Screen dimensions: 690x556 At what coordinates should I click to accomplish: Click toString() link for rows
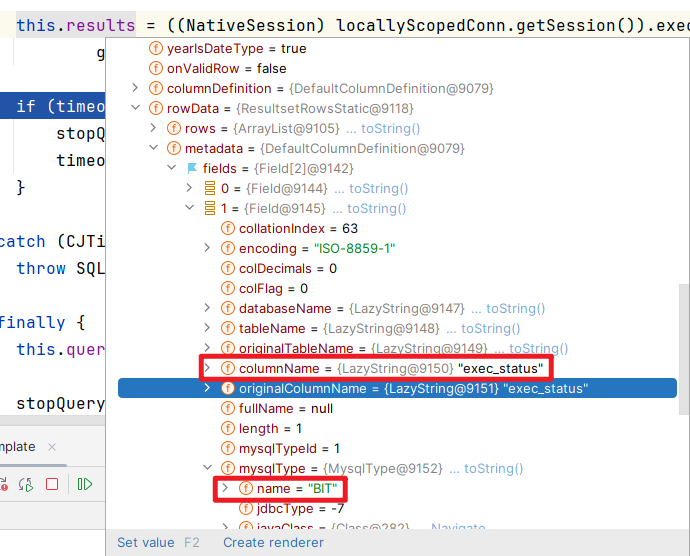[x=391, y=129]
